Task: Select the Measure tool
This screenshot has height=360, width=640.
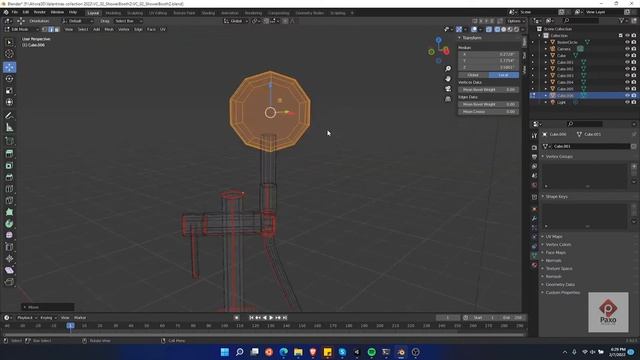Action: [9, 128]
